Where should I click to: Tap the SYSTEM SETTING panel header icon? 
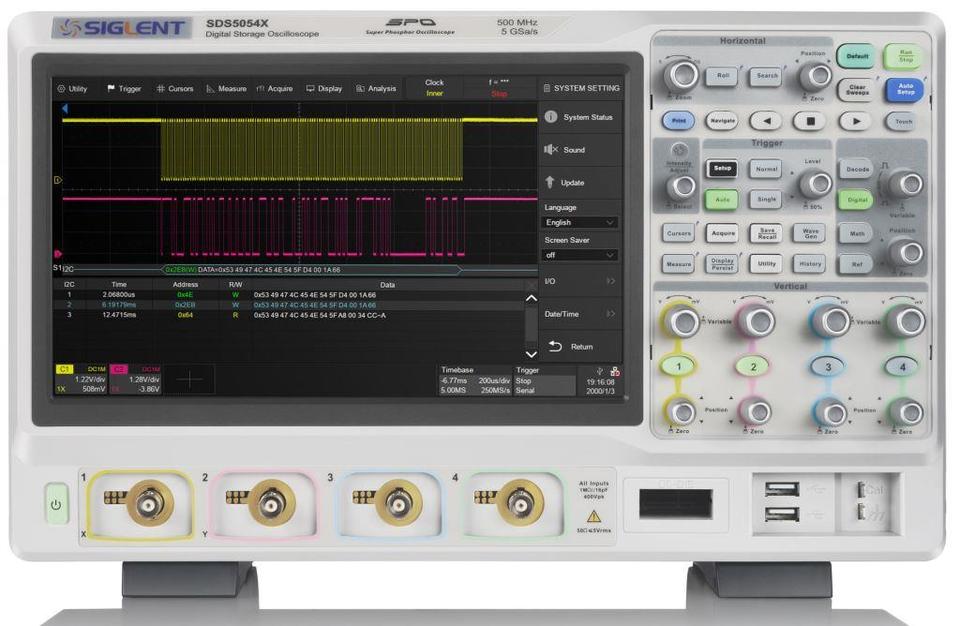click(x=547, y=88)
